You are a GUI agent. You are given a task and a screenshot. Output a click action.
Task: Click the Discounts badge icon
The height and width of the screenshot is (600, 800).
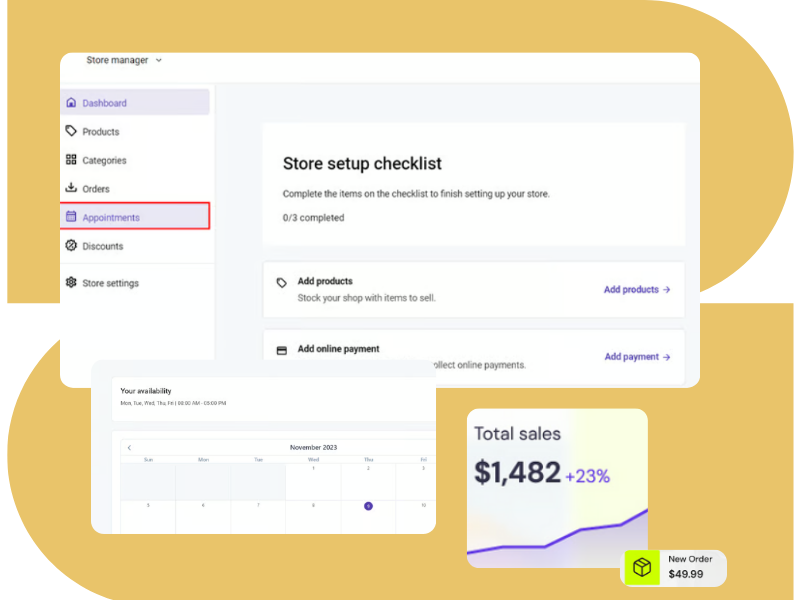click(x=71, y=246)
